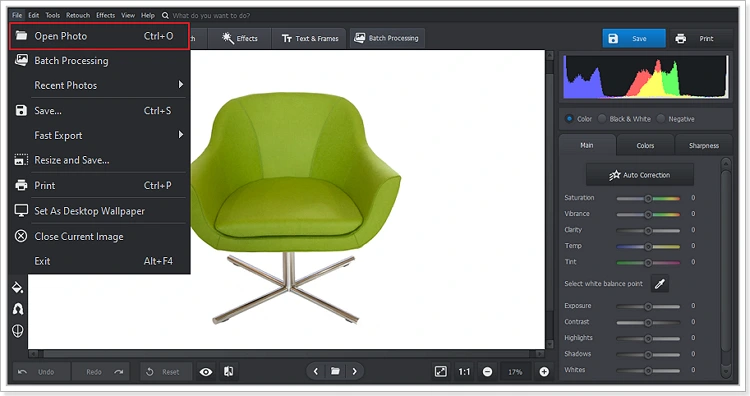Screen dimensions: 750x396
Task: Click the Exposure slider handle
Action: pos(648,307)
